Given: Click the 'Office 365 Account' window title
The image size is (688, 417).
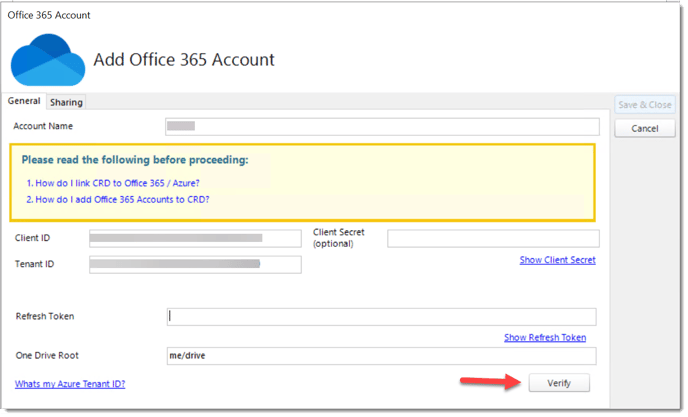Looking at the screenshot, I should [x=49, y=15].
